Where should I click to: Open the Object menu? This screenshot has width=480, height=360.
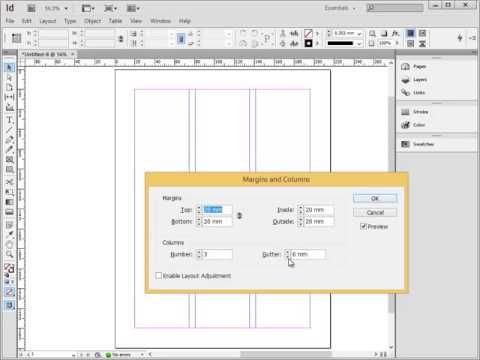pyautogui.click(x=93, y=21)
